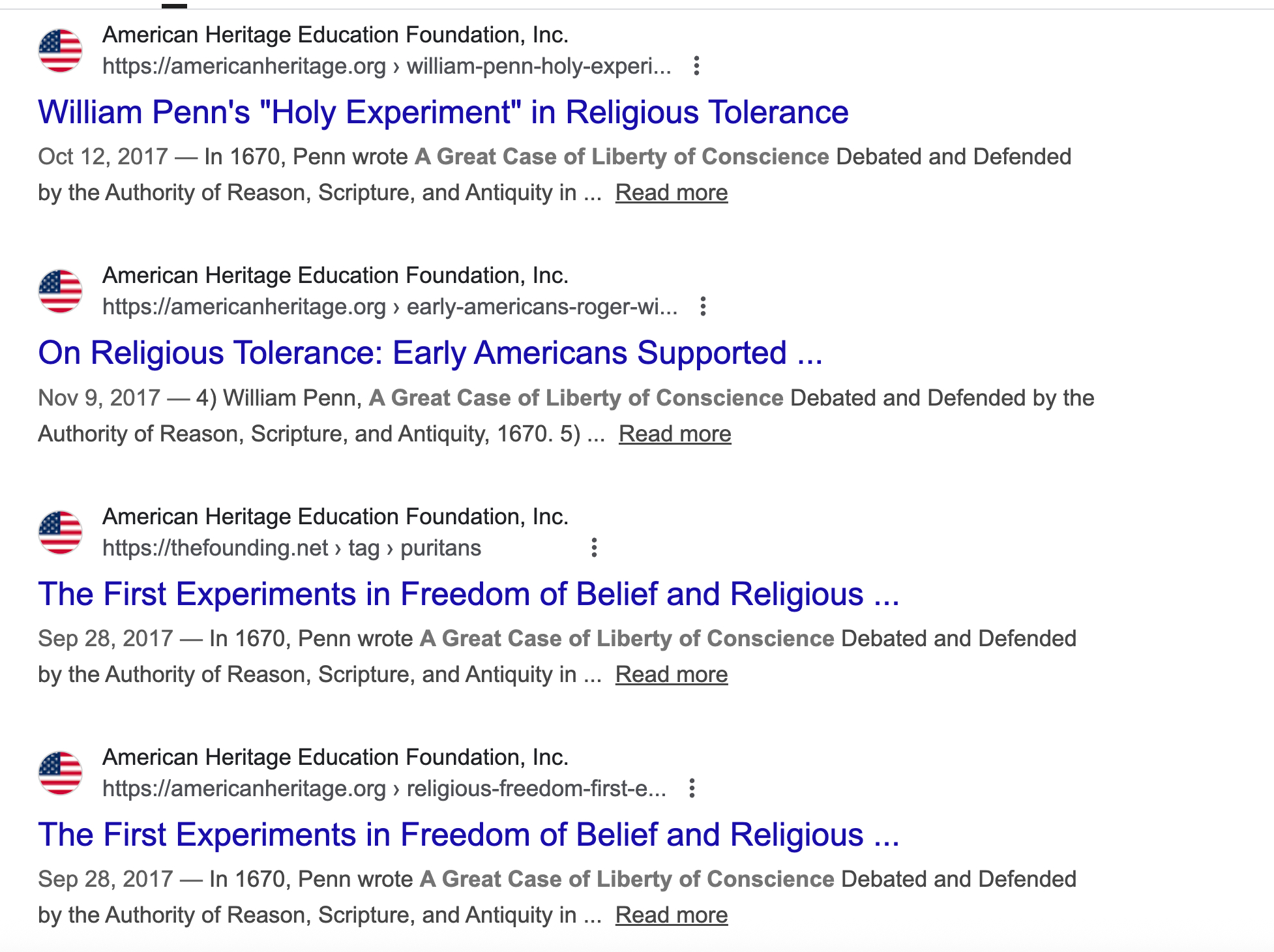Click flag favicon beside William Penn result

click(60, 50)
